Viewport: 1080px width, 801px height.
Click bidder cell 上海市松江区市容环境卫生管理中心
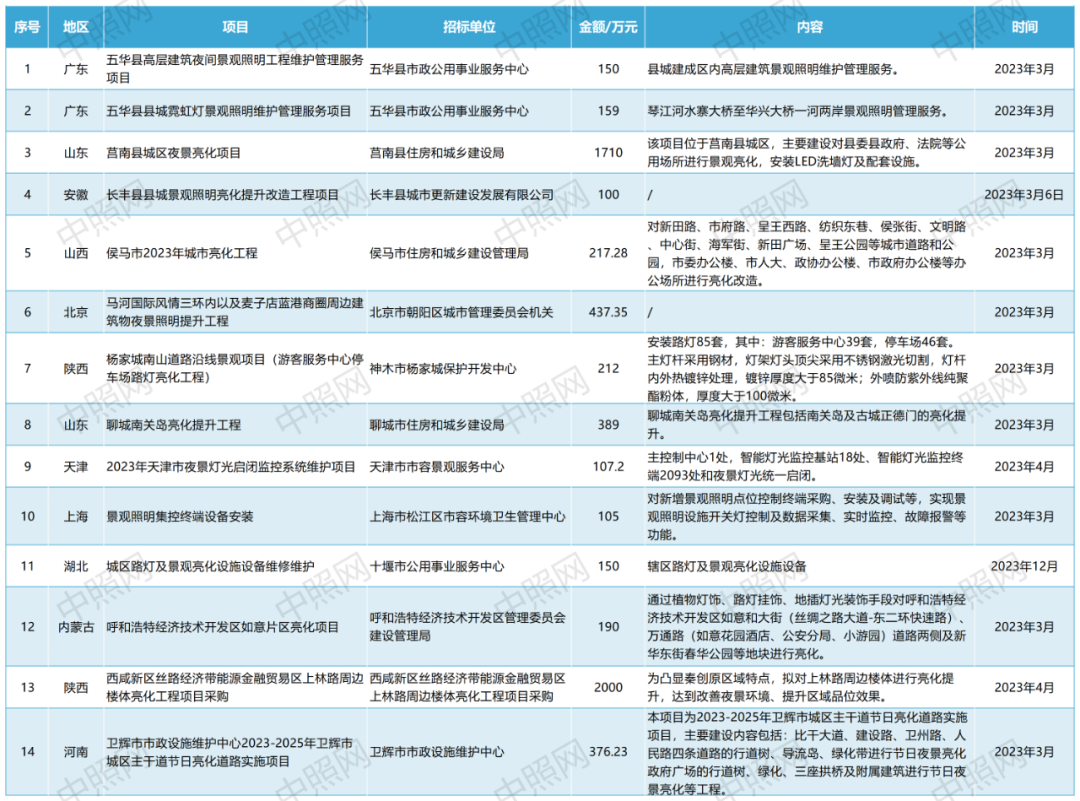468,517
